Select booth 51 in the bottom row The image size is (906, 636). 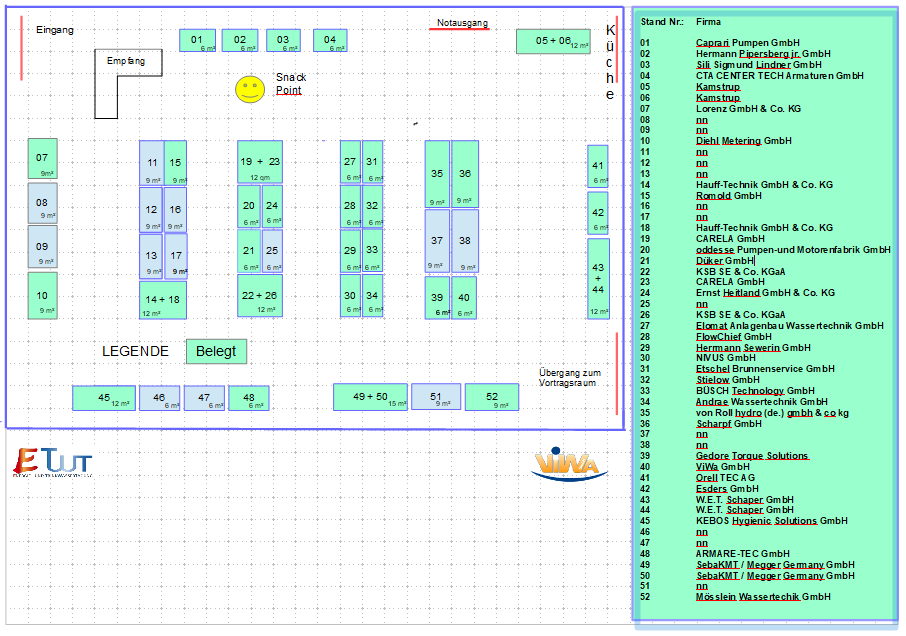tap(436, 397)
